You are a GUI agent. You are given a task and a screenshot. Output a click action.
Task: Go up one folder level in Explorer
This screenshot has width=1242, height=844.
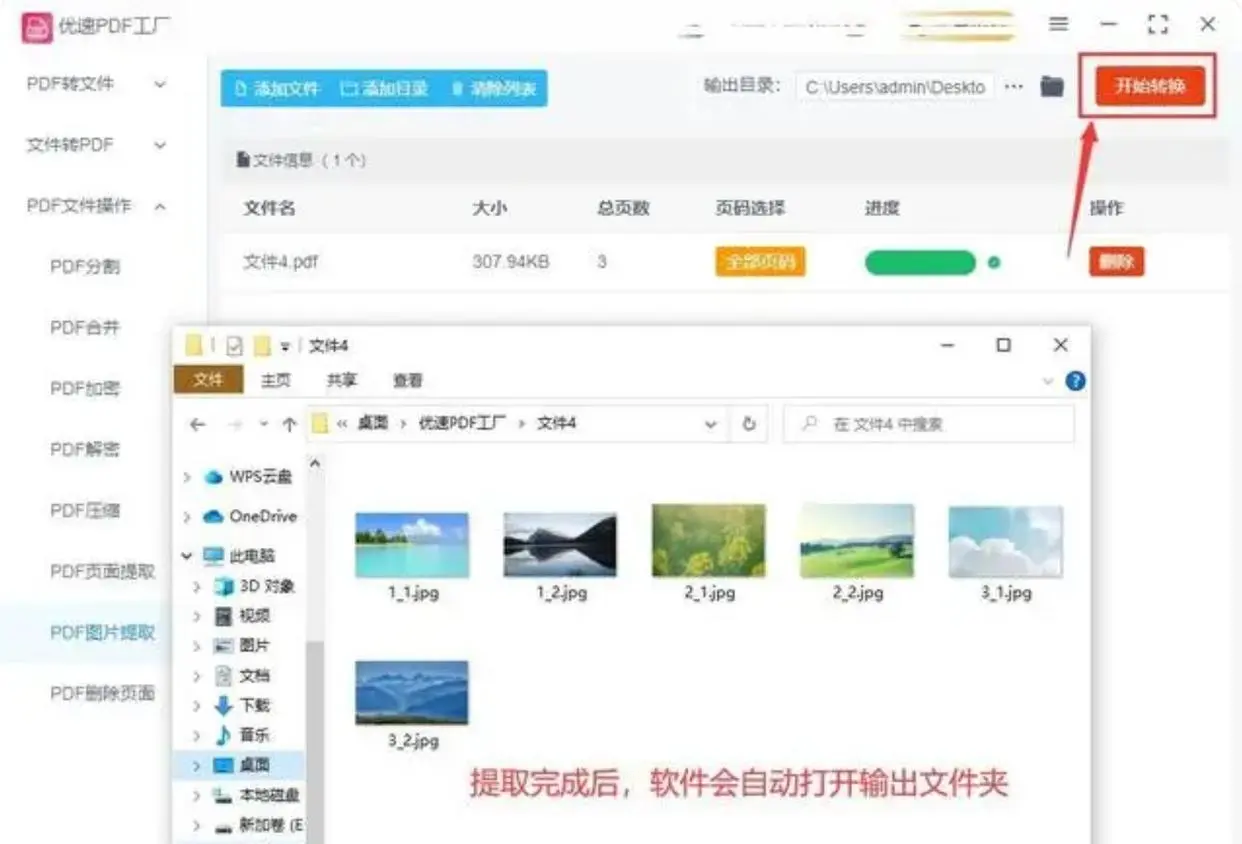(x=289, y=424)
